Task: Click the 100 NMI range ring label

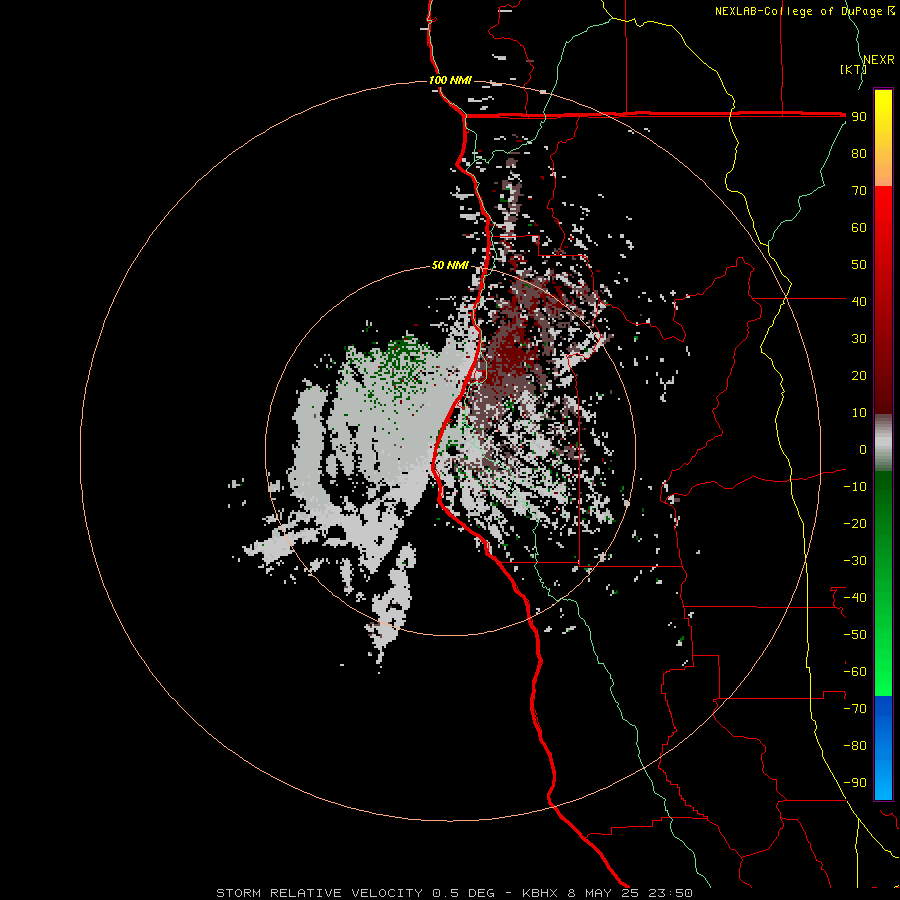Action: [x=450, y=80]
